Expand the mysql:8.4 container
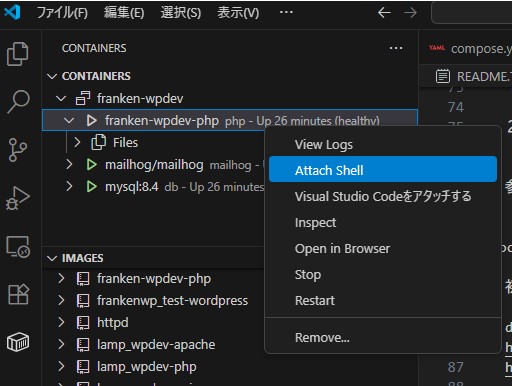 point(69,186)
